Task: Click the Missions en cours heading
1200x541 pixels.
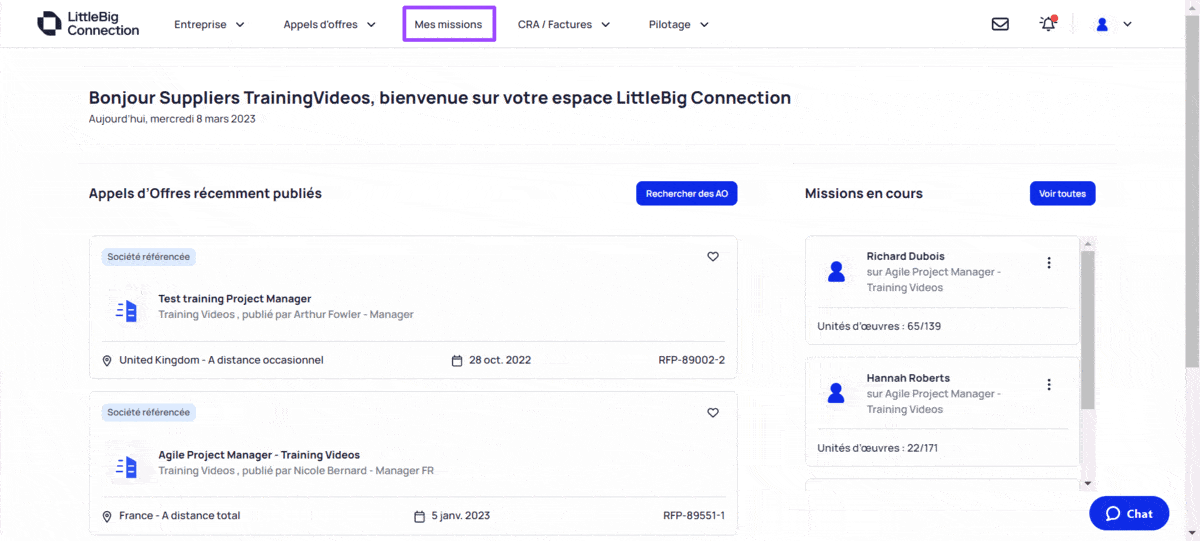Action: point(864,194)
